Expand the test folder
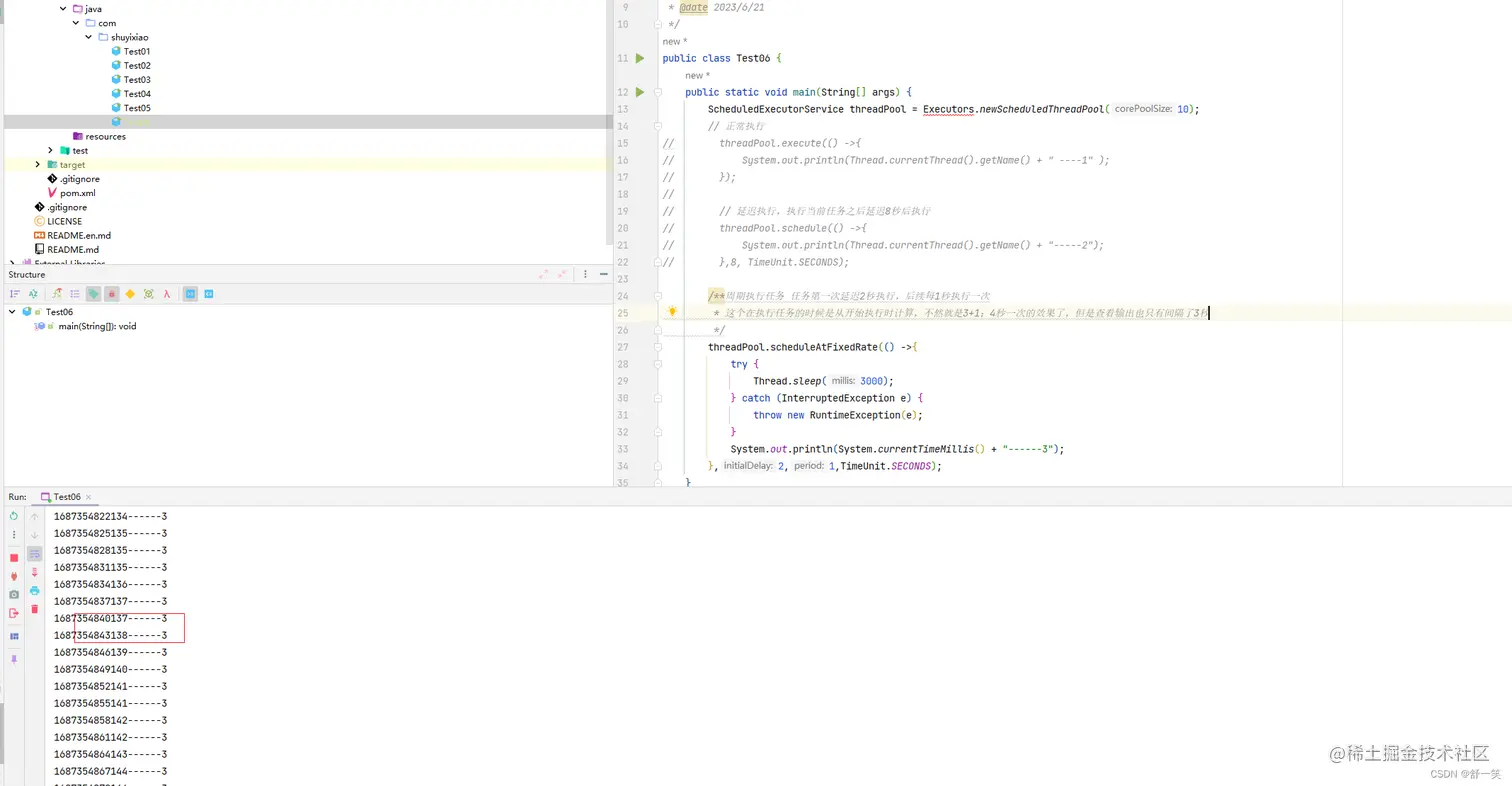 click(51, 150)
